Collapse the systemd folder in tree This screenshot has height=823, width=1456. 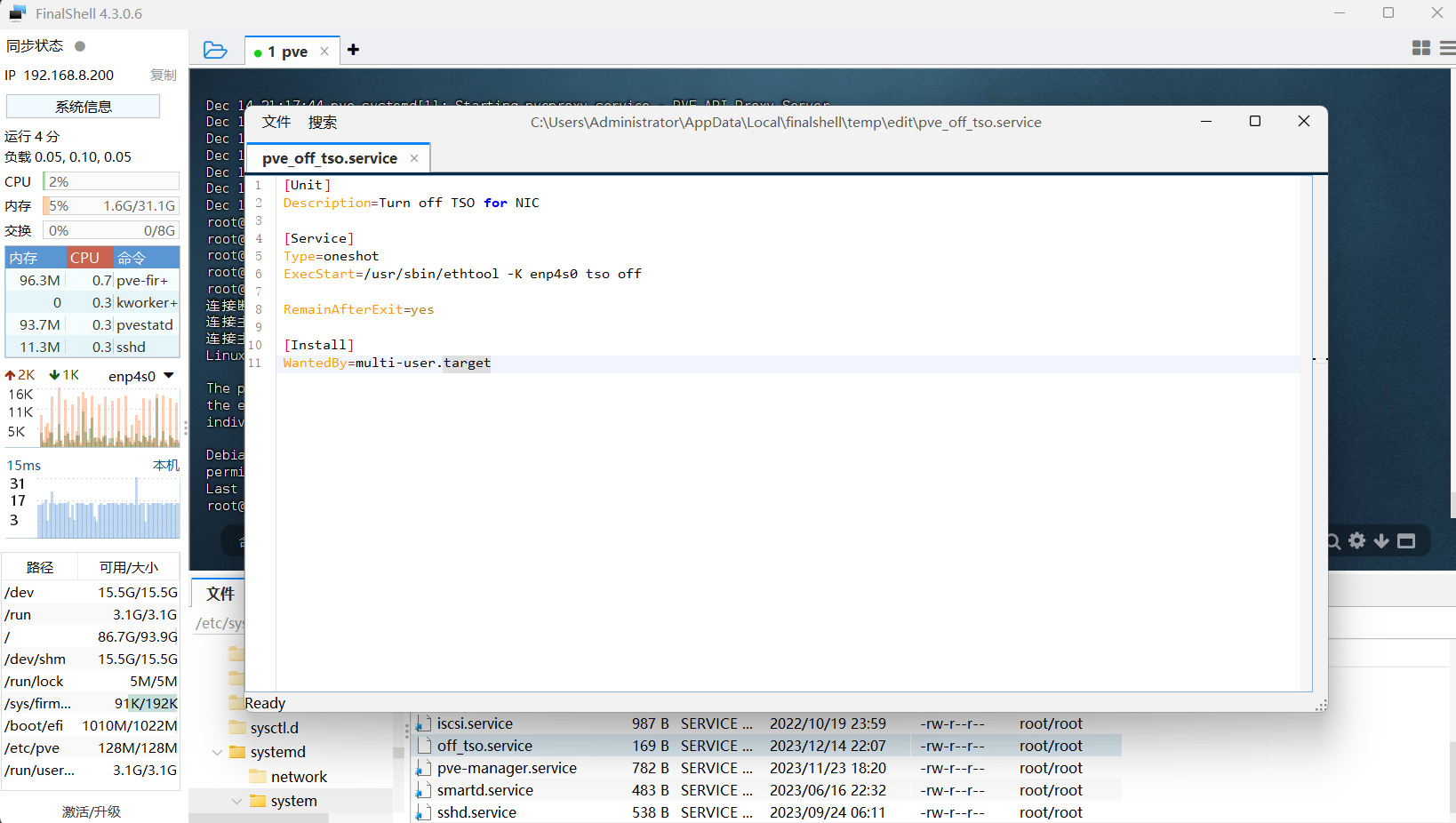pyautogui.click(x=218, y=753)
